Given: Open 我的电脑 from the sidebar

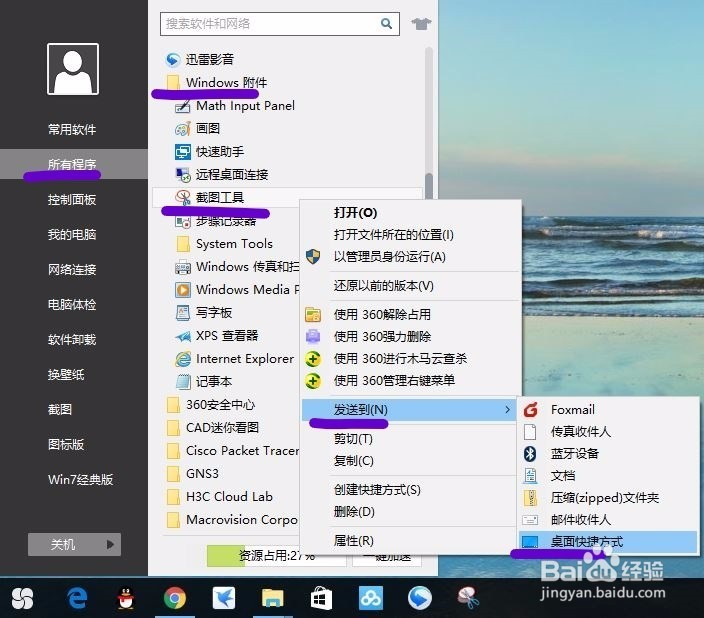Looking at the screenshot, I should point(72,234).
